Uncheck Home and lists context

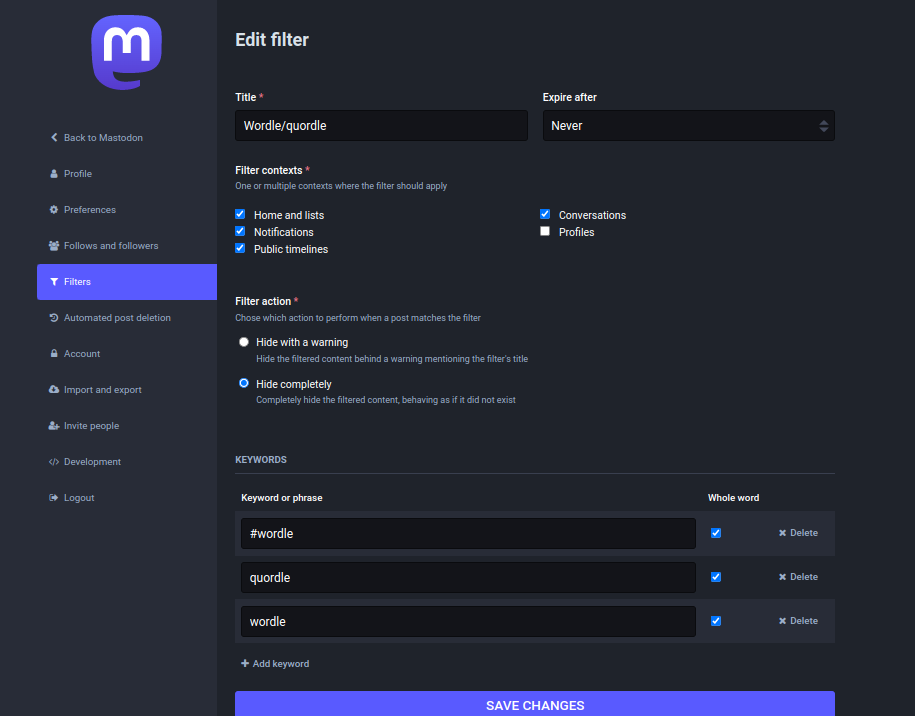pos(240,214)
